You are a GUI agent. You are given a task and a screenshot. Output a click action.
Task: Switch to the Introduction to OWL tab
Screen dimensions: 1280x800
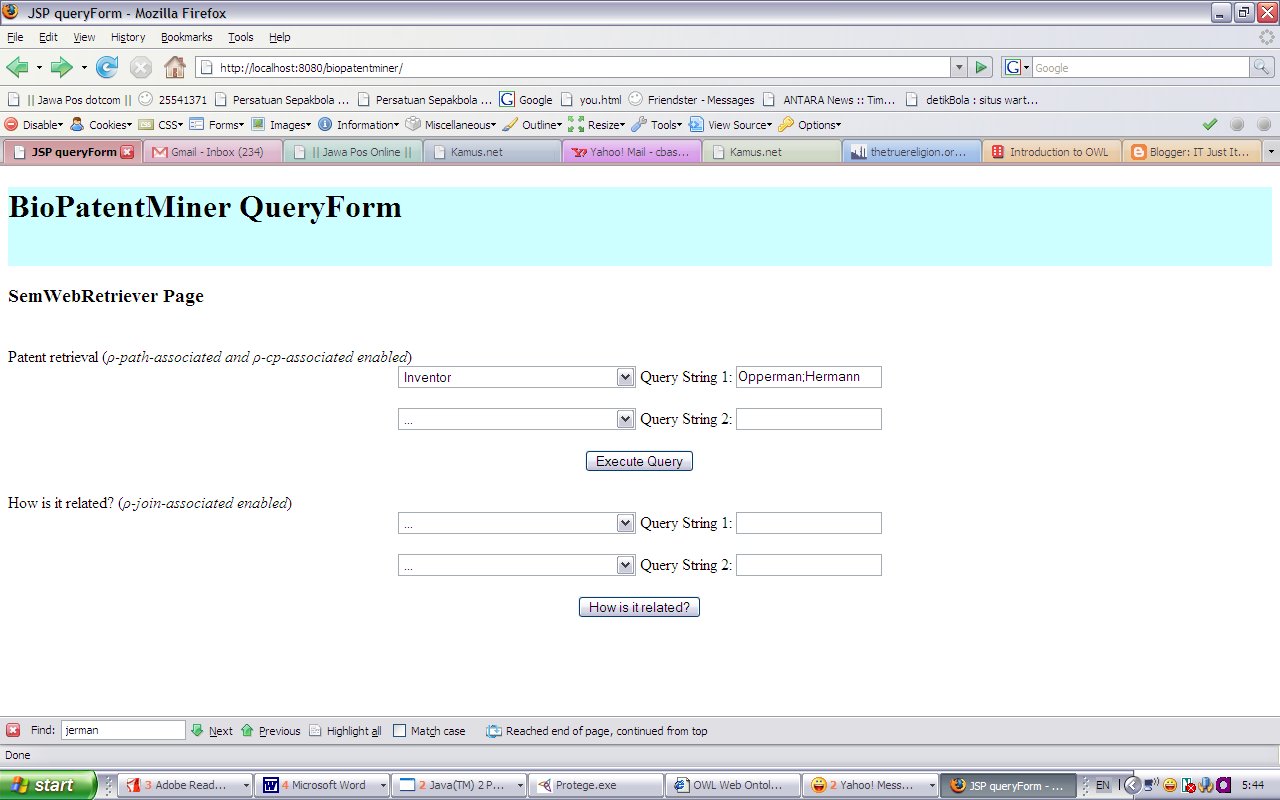tap(1052, 152)
